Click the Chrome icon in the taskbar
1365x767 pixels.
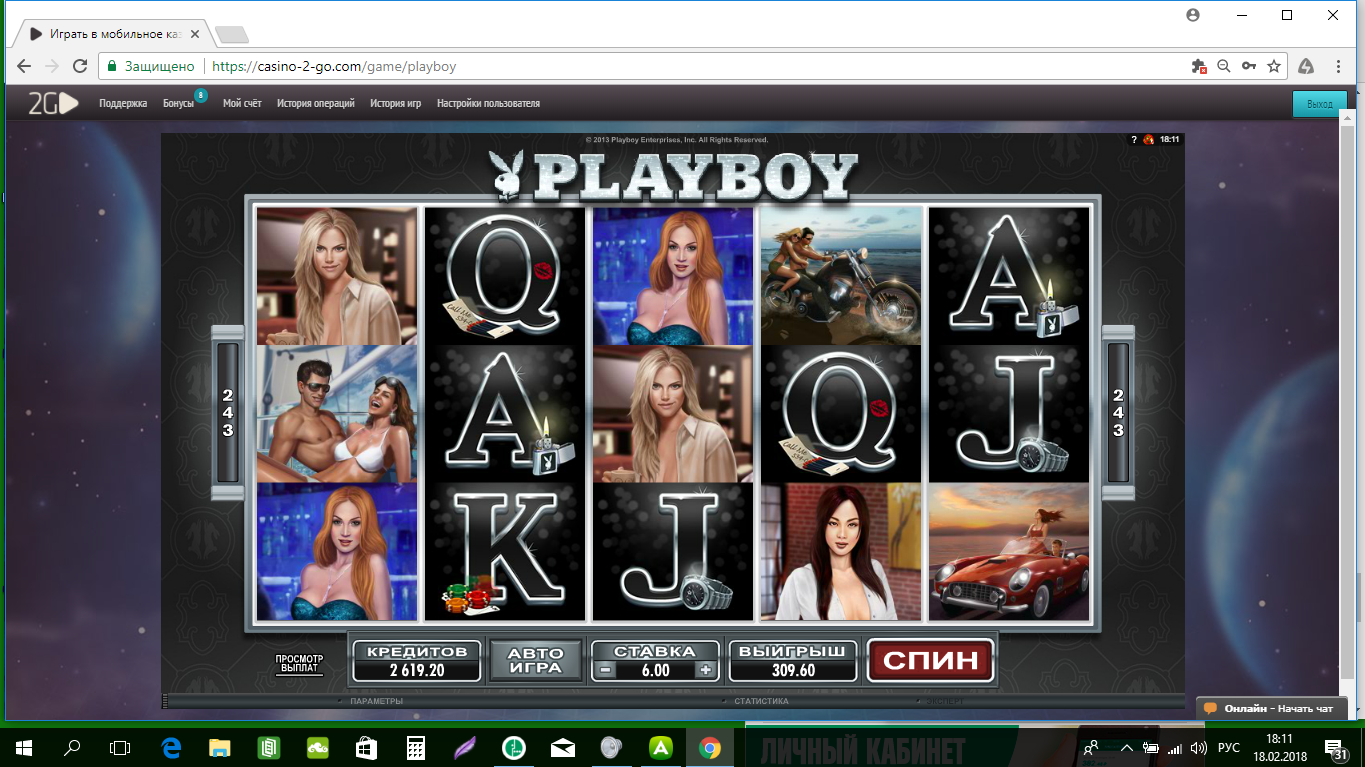[x=710, y=747]
